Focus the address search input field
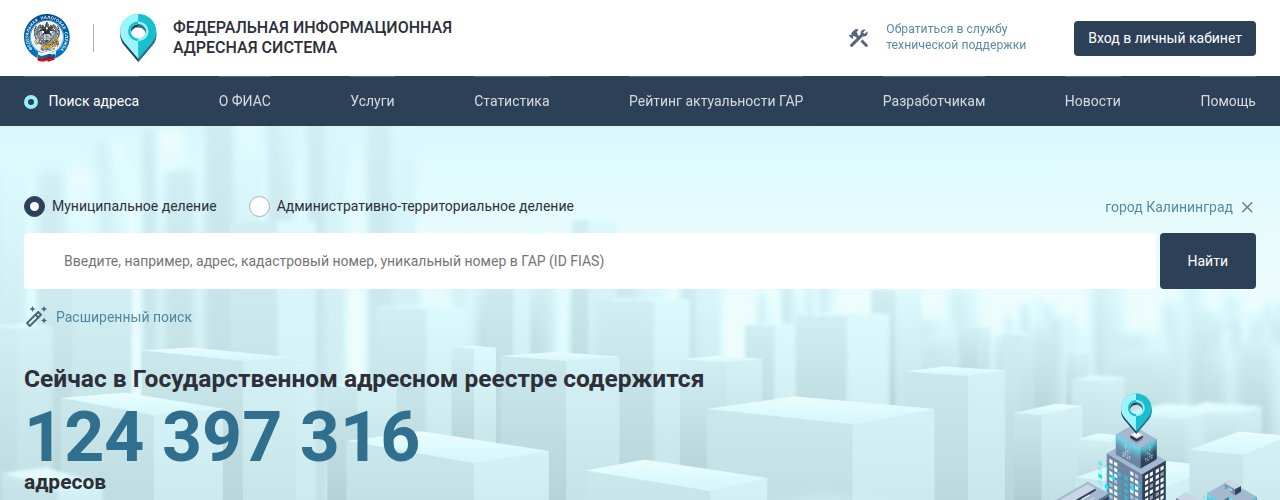 (590, 261)
